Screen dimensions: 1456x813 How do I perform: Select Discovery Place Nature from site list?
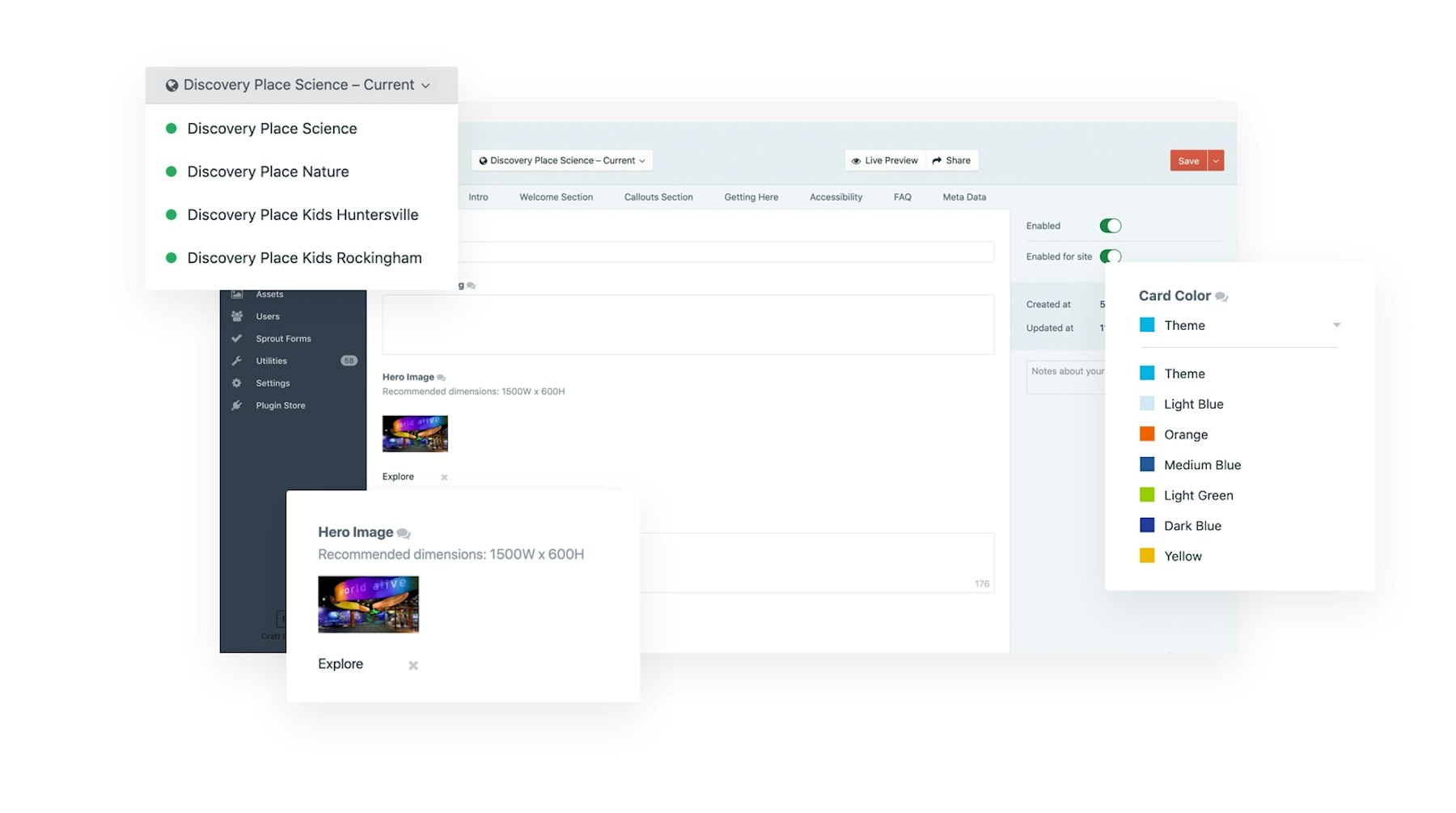[x=268, y=171]
